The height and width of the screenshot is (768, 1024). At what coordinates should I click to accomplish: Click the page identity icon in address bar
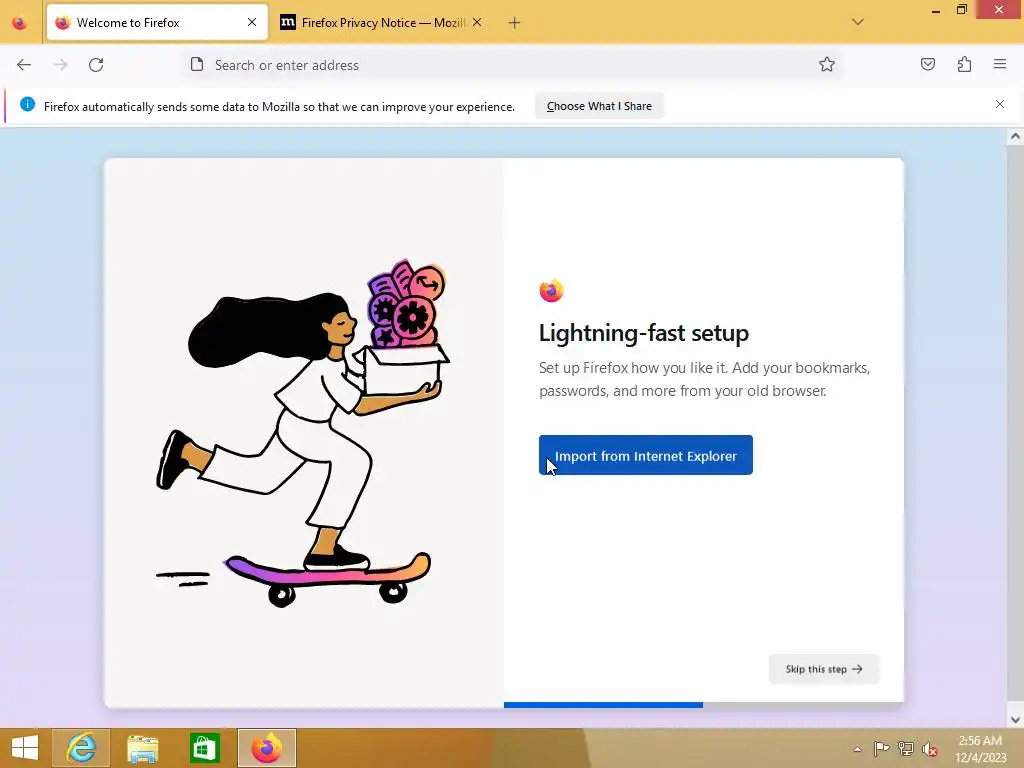pyautogui.click(x=197, y=65)
